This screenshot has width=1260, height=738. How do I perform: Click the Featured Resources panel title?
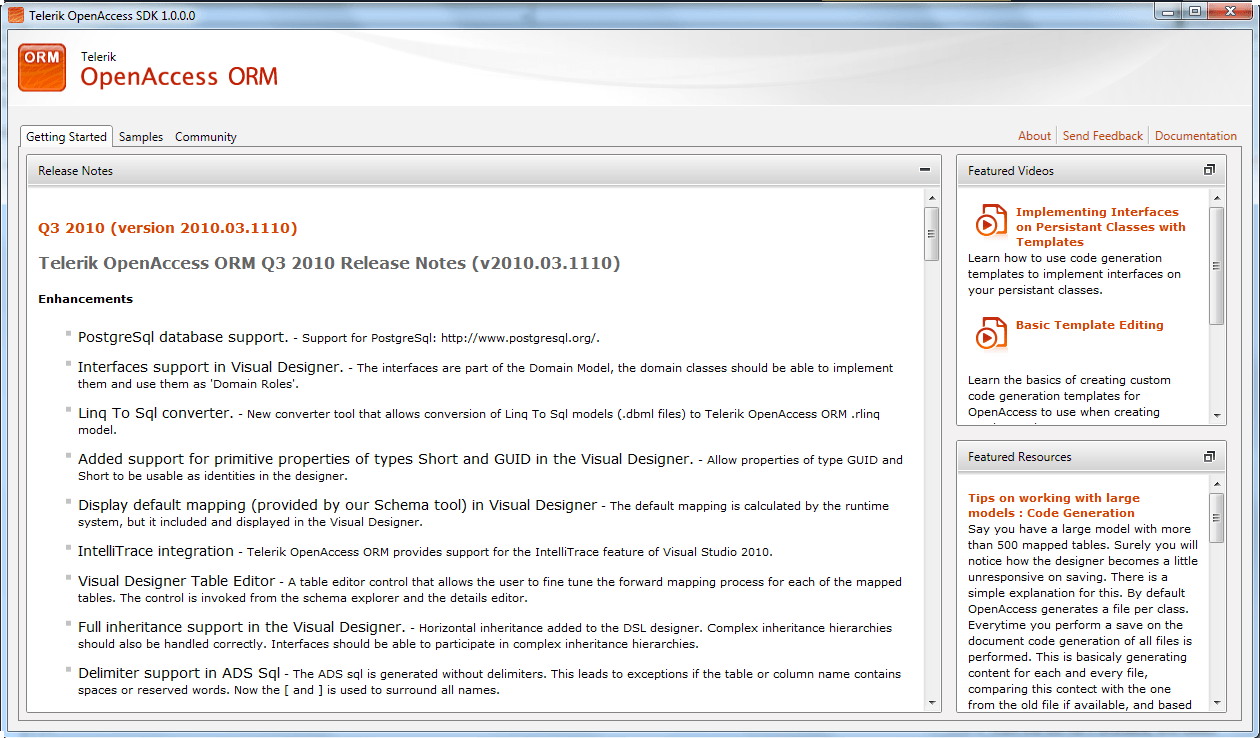point(1020,457)
